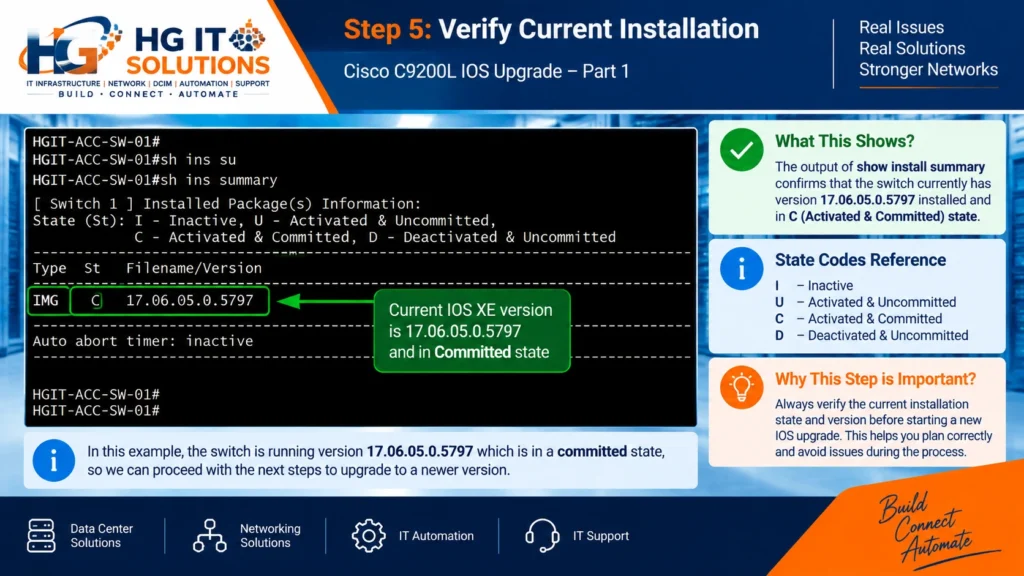Viewport: 1024px width, 576px height.
Task: Click bold 'show install summary' in the side panel
Action: [920, 167]
